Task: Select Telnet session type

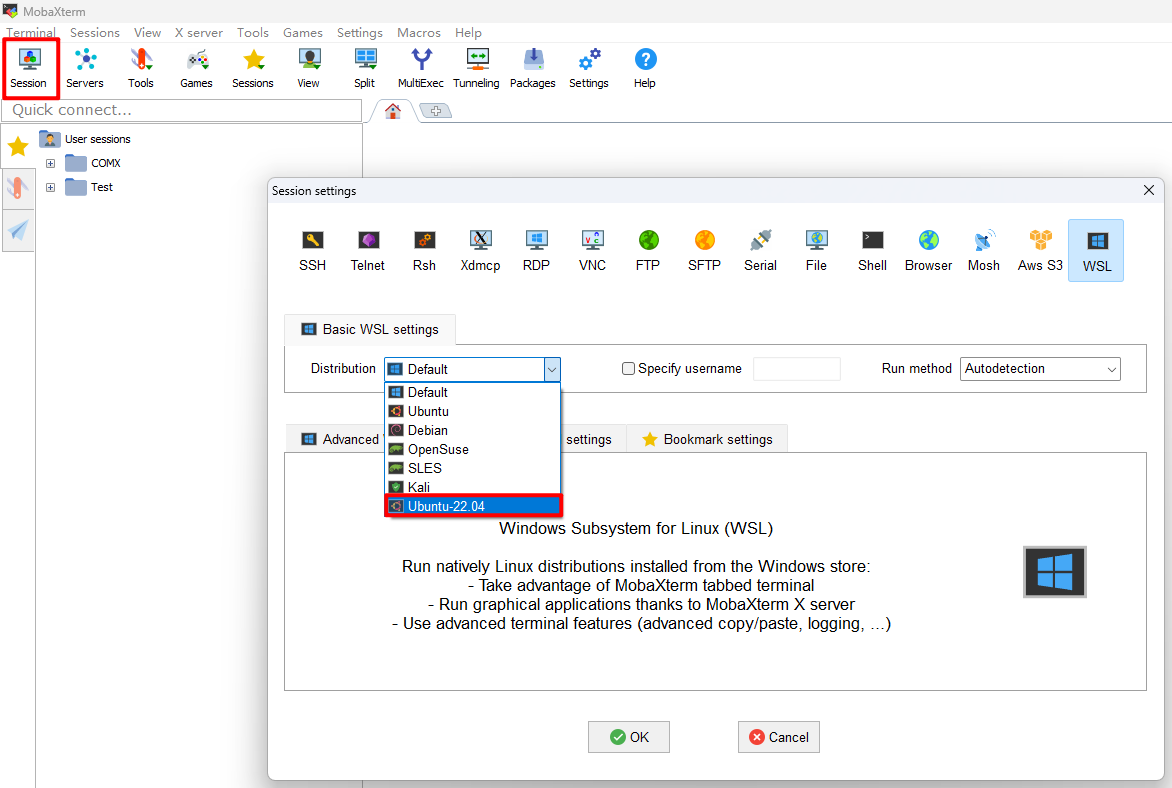Action: (368, 250)
